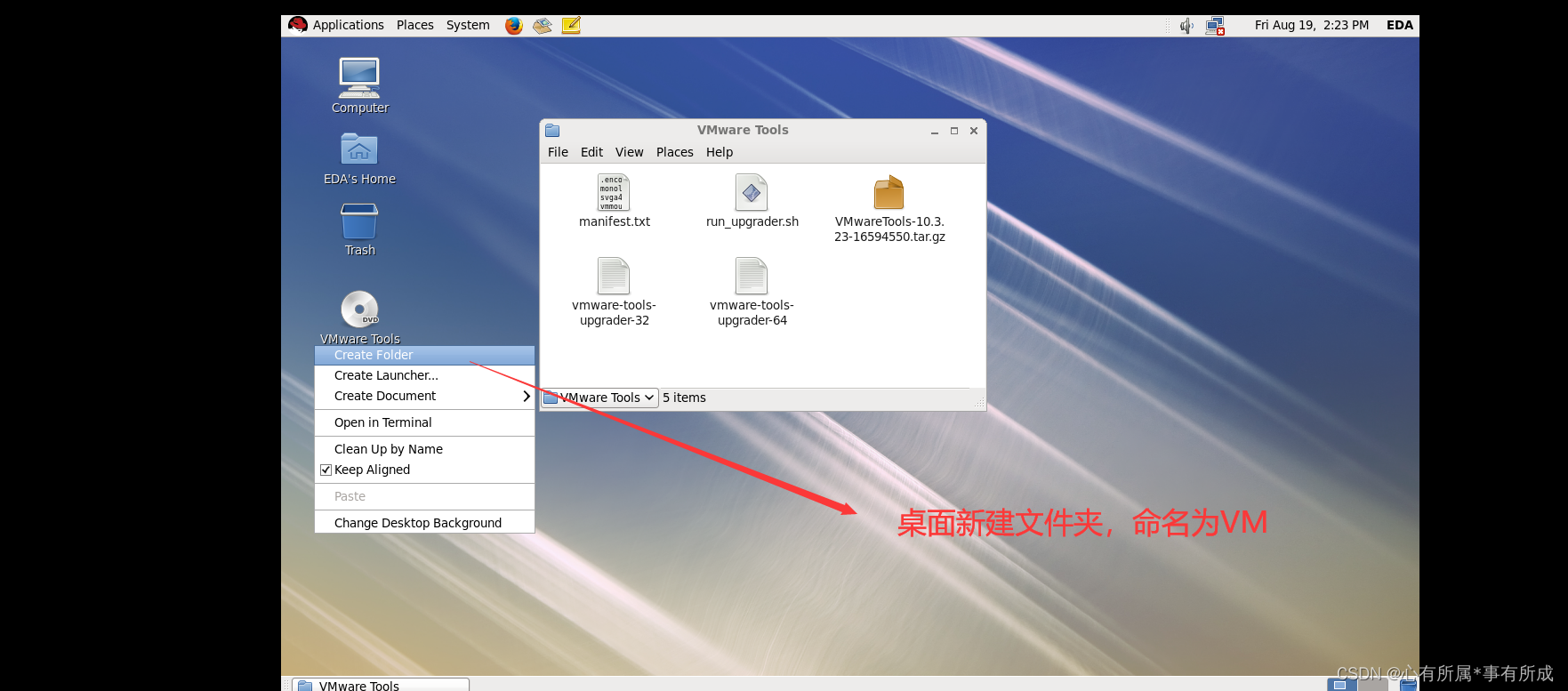Open the Places menu in top panel
1568x691 pixels.
(415, 25)
